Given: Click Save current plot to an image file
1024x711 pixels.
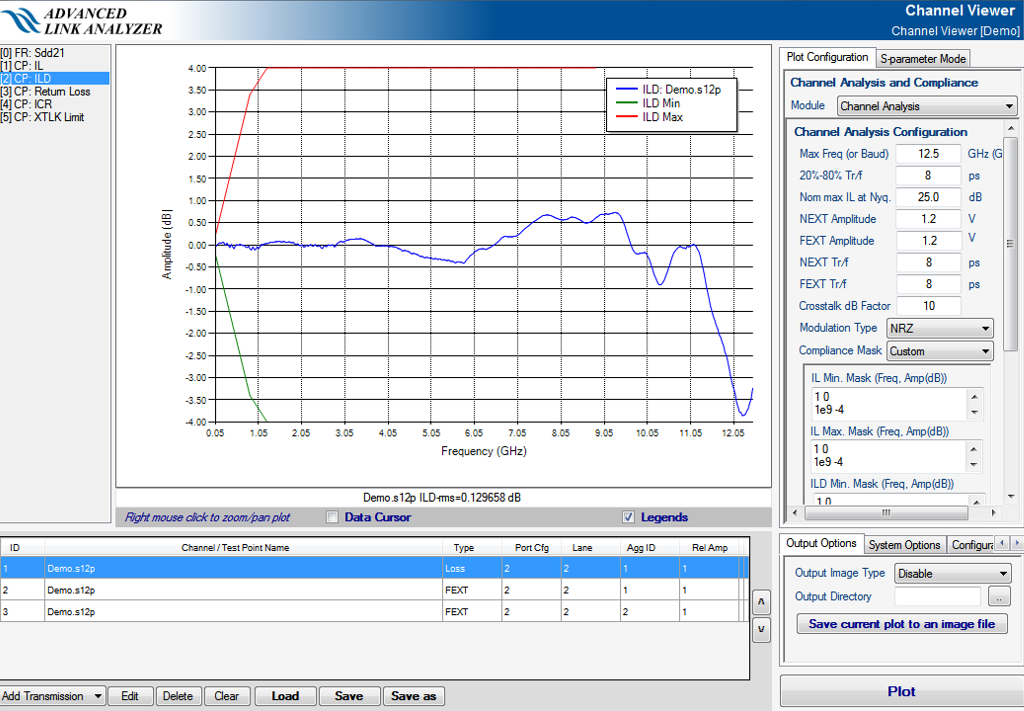Looking at the screenshot, I should coord(901,624).
